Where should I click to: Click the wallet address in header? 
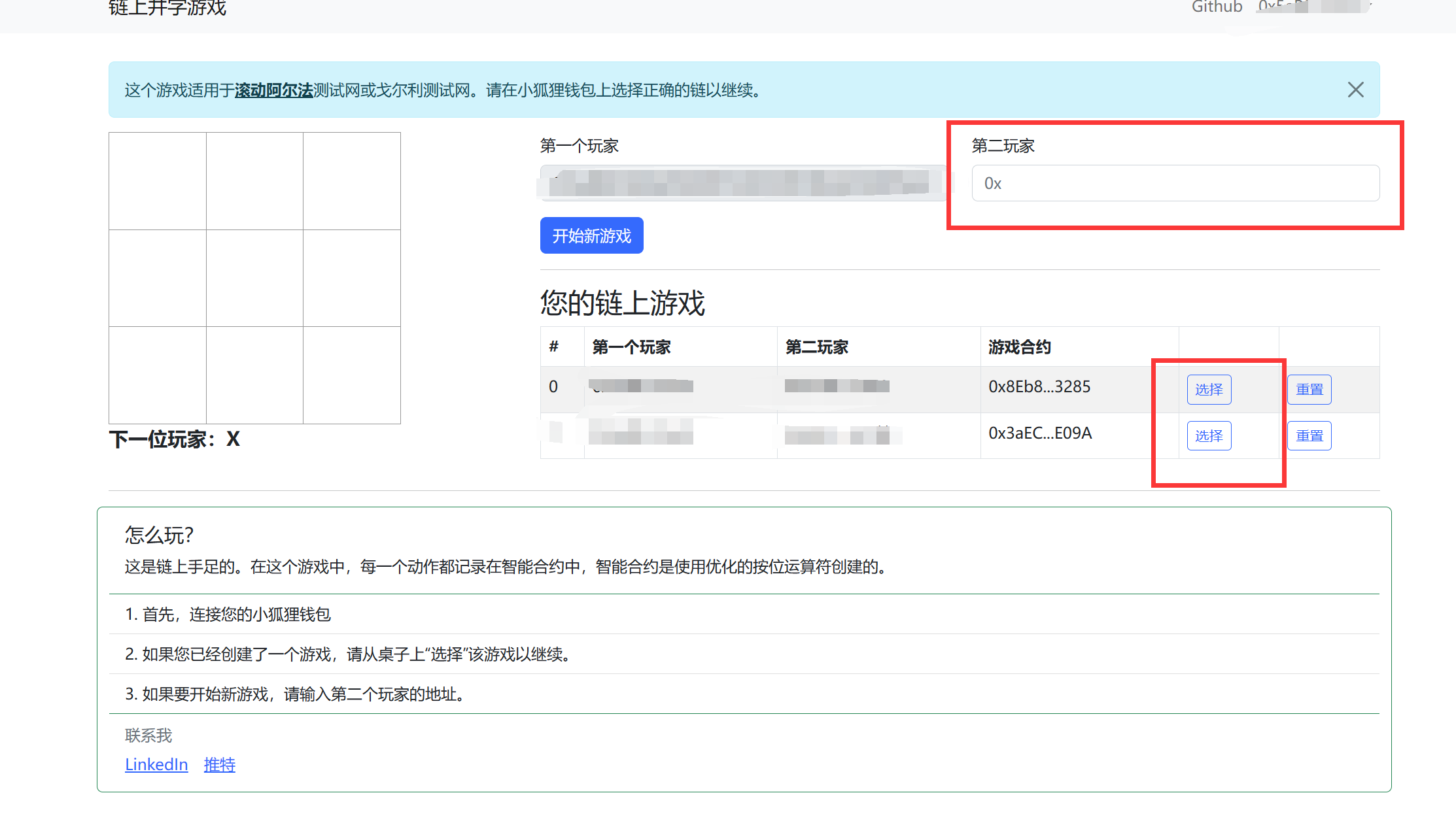1313,7
